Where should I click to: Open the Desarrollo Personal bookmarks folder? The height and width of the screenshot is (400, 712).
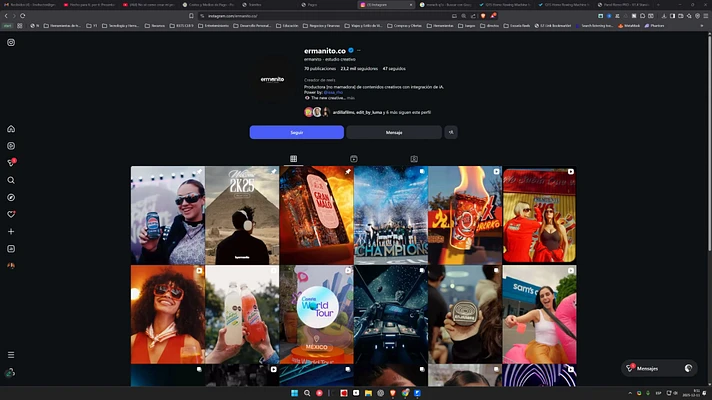click(x=253, y=26)
